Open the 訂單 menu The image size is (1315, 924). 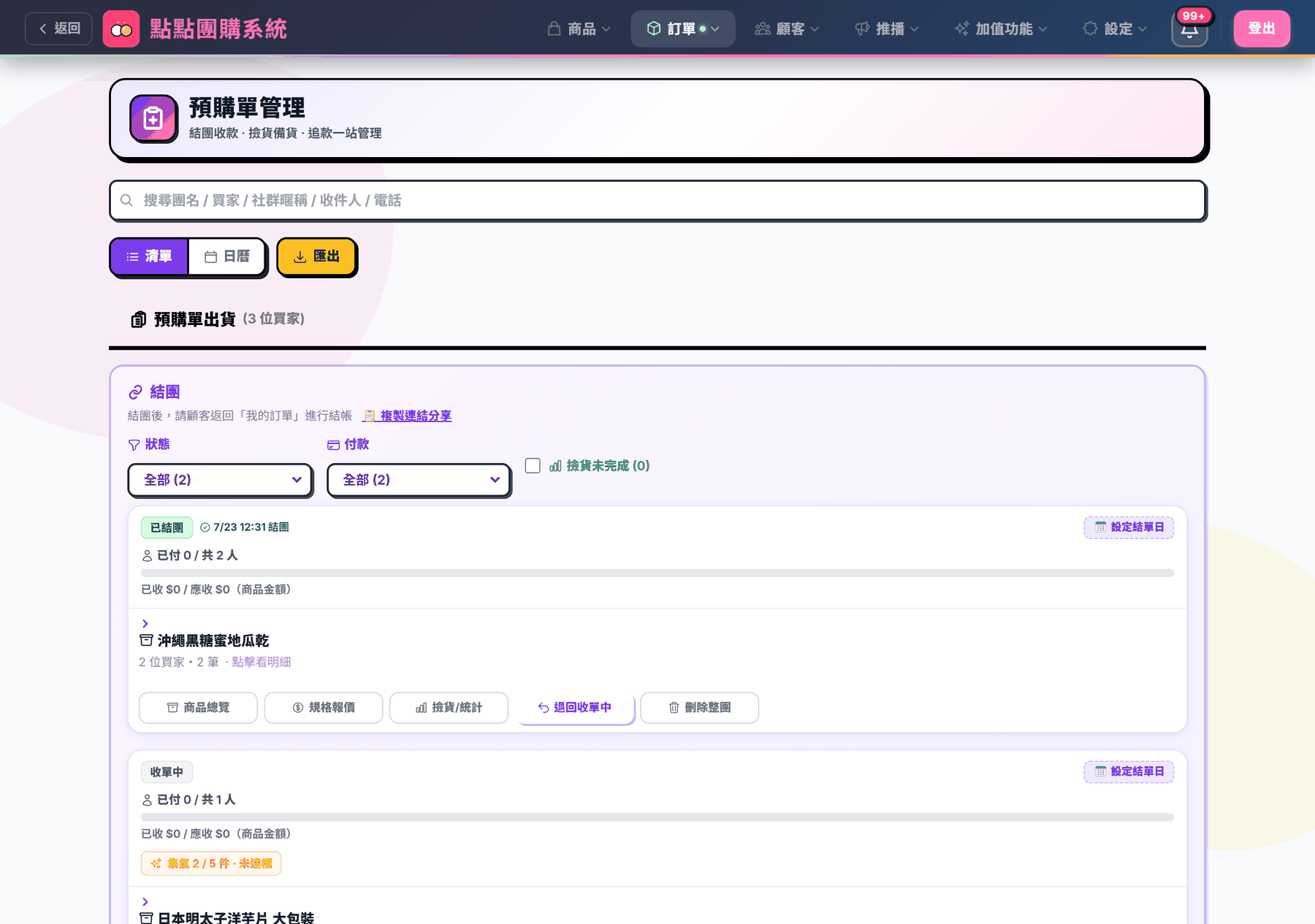(x=683, y=29)
